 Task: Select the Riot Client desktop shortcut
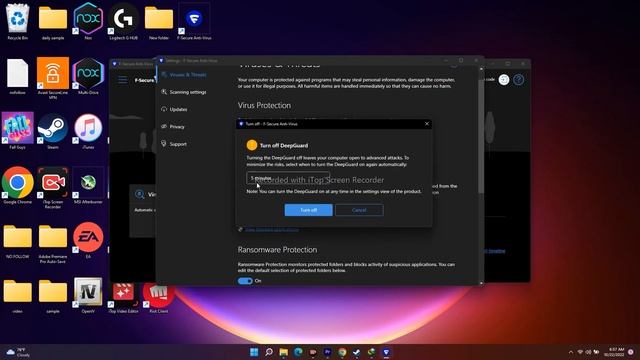click(159, 298)
